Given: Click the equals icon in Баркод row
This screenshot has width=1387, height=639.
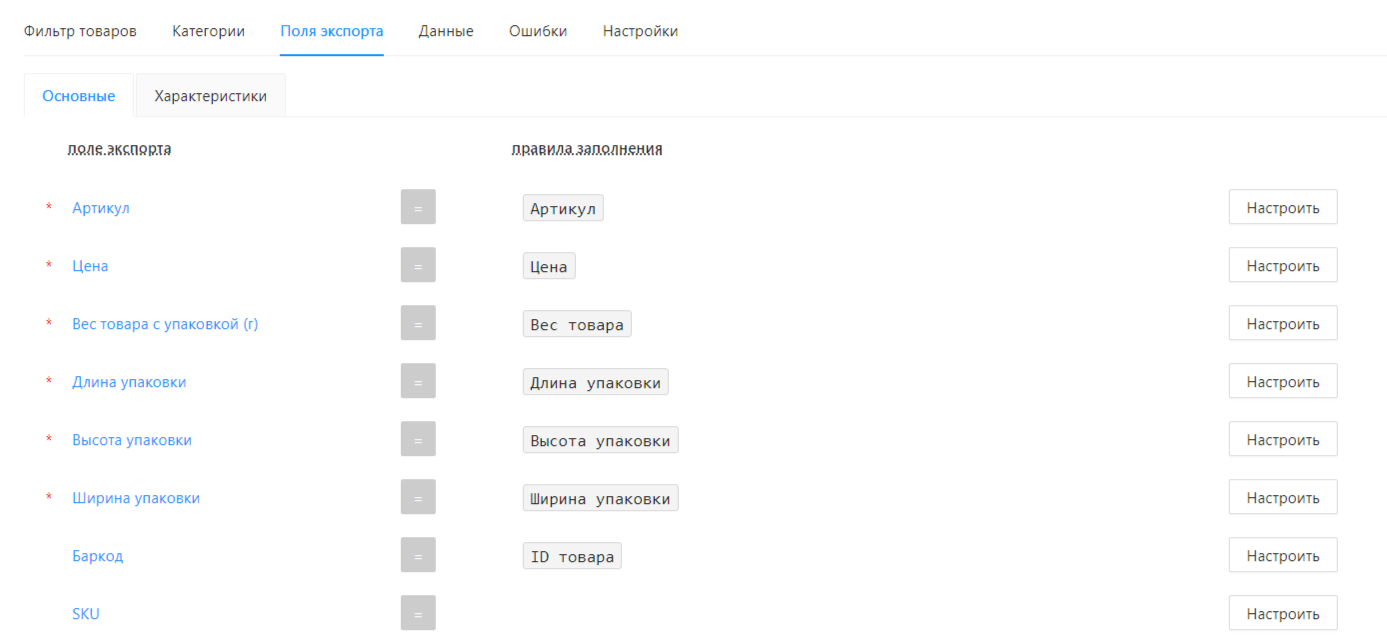Looking at the screenshot, I should 418,556.
